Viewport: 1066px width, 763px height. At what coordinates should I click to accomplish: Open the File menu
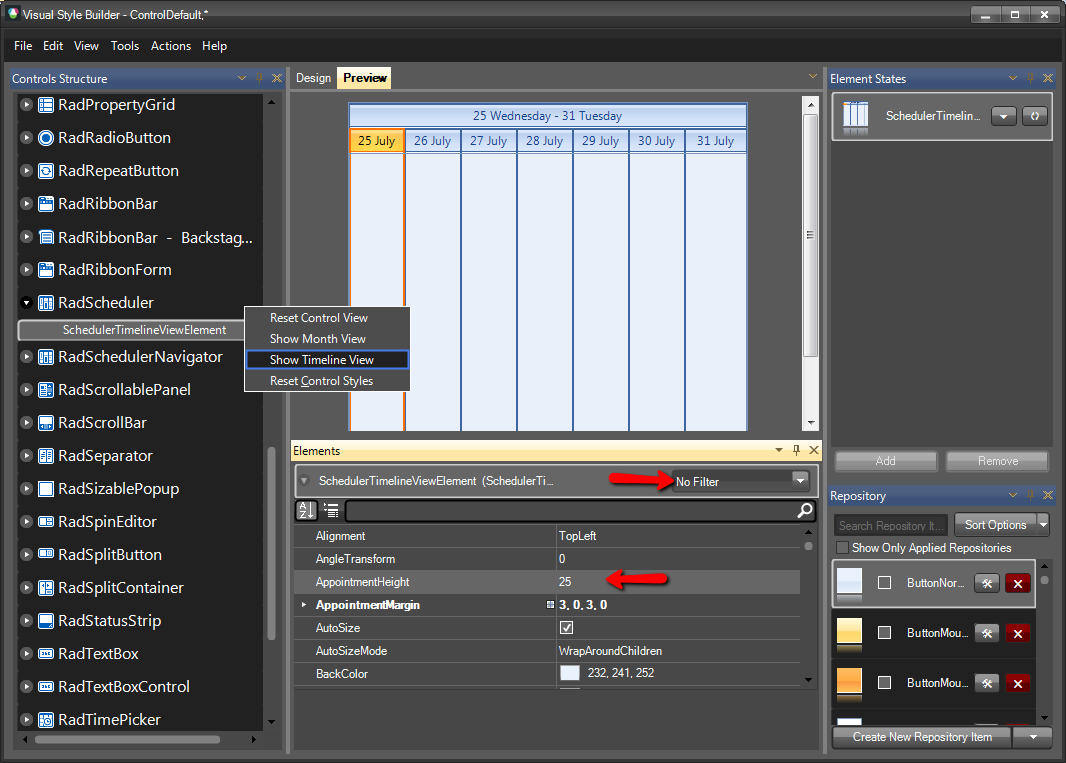(x=23, y=46)
